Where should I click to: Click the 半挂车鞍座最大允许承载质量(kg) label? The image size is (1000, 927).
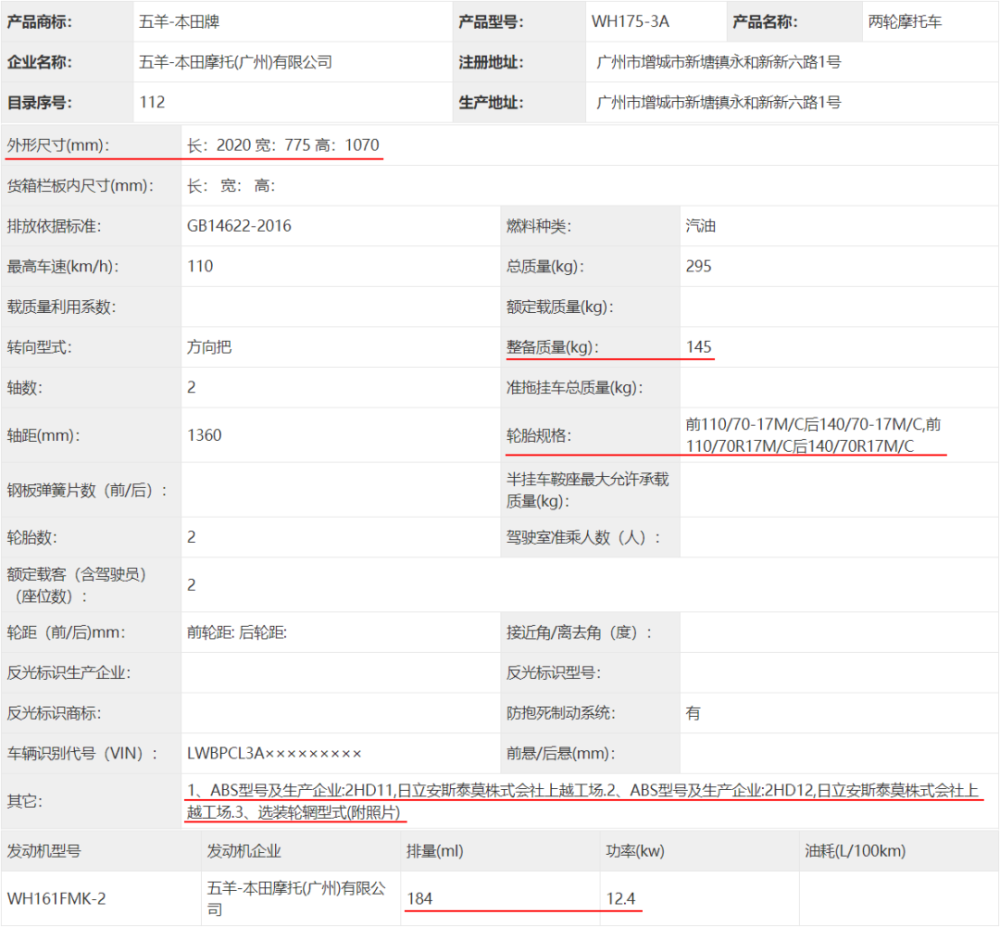coord(587,490)
